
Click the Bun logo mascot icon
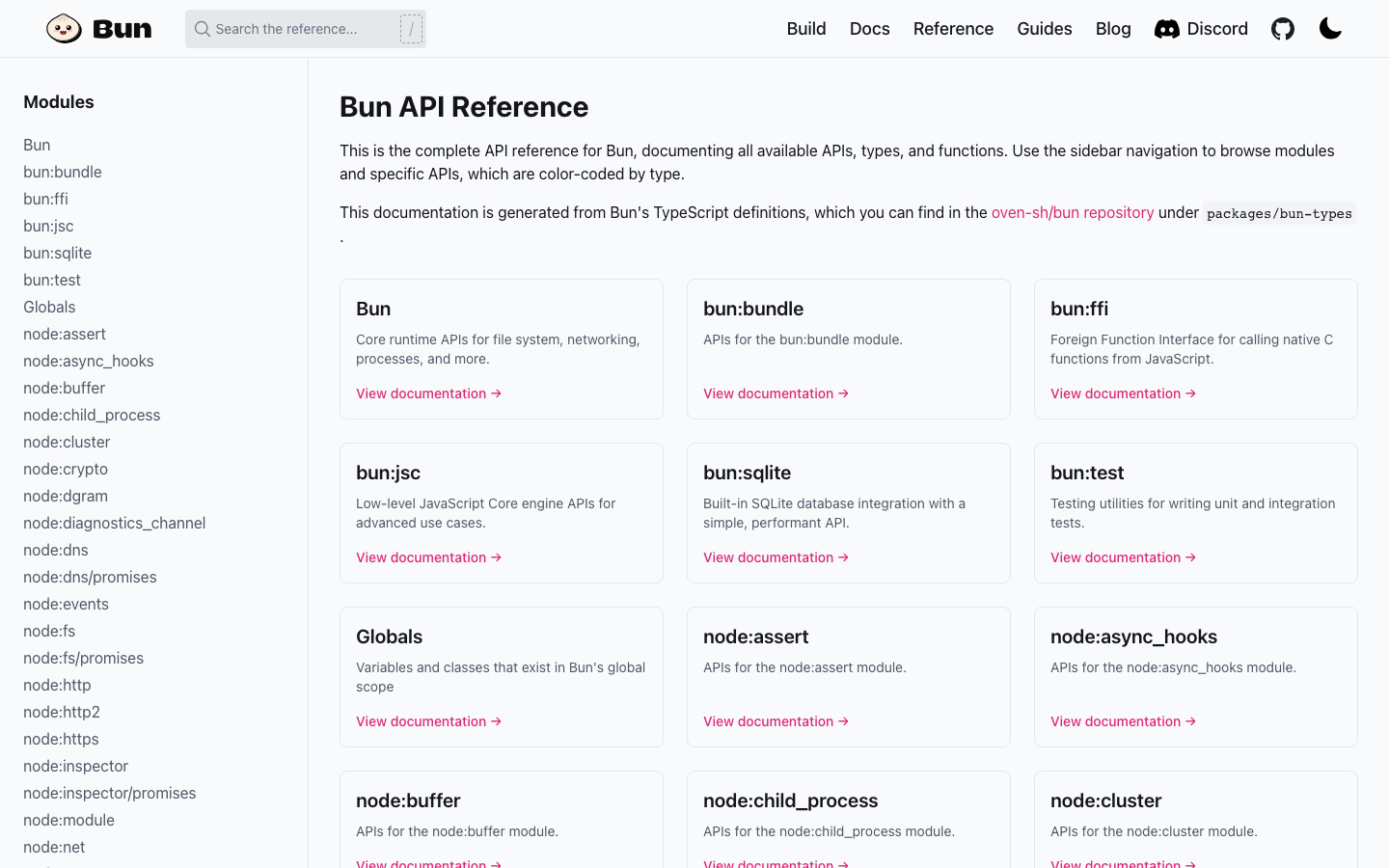pos(64,29)
